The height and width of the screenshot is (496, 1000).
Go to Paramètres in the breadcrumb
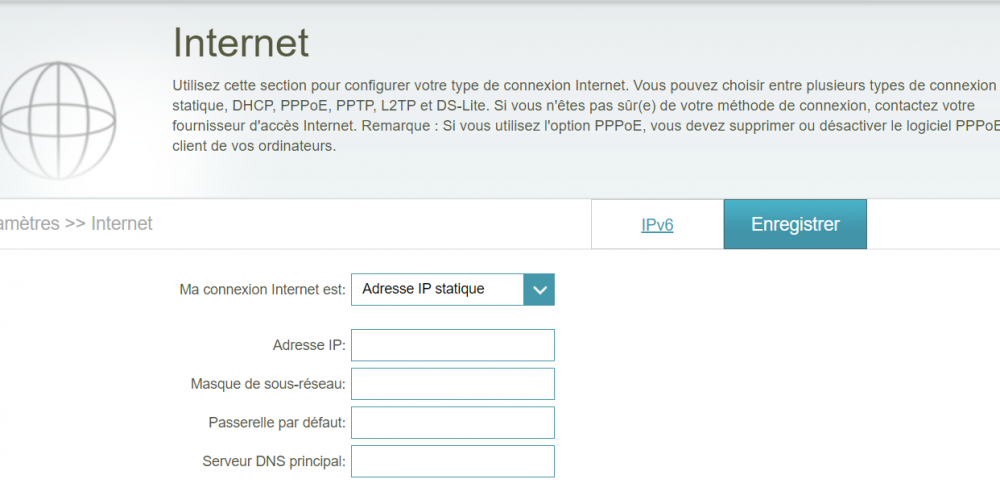(28, 224)
